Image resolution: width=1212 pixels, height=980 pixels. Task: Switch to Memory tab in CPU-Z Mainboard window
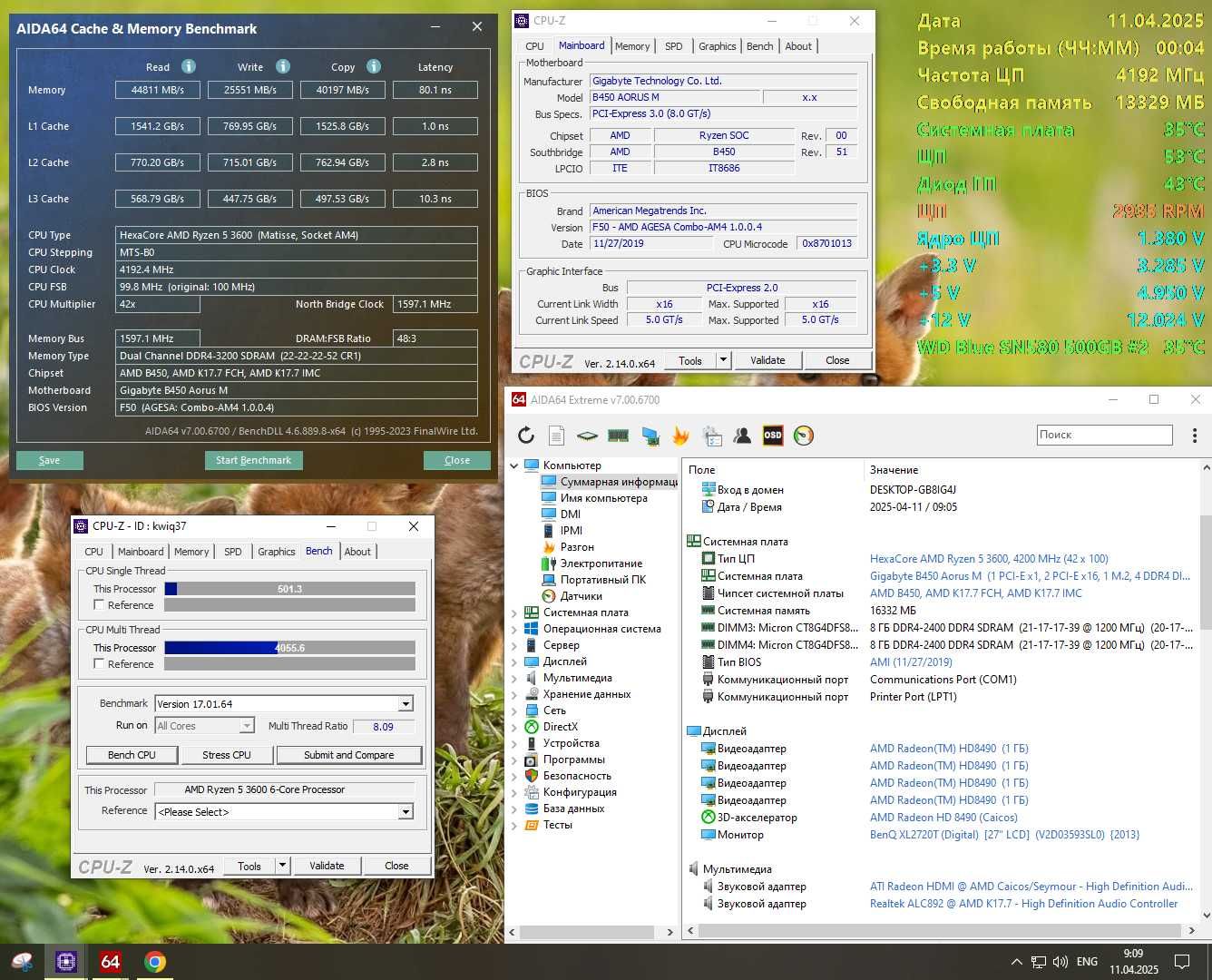(632, 46)
